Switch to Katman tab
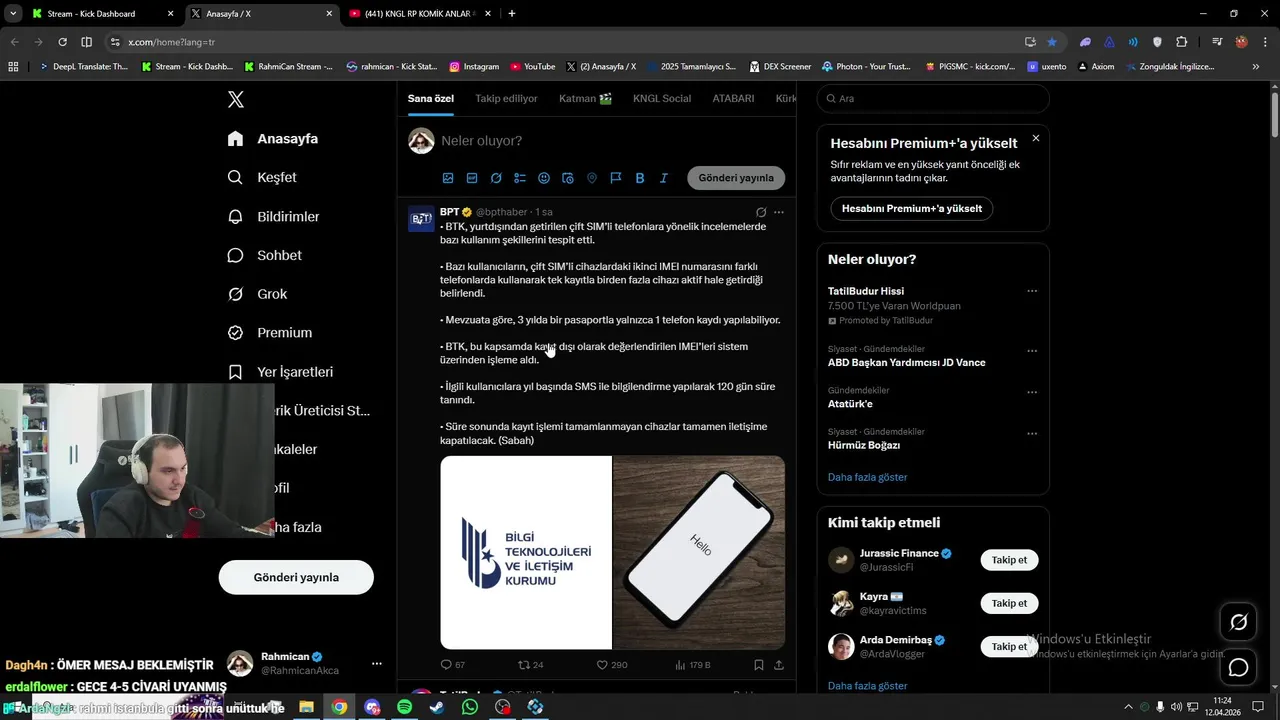The width and height of the screenshot is (1280, 720). coord(585,99)
